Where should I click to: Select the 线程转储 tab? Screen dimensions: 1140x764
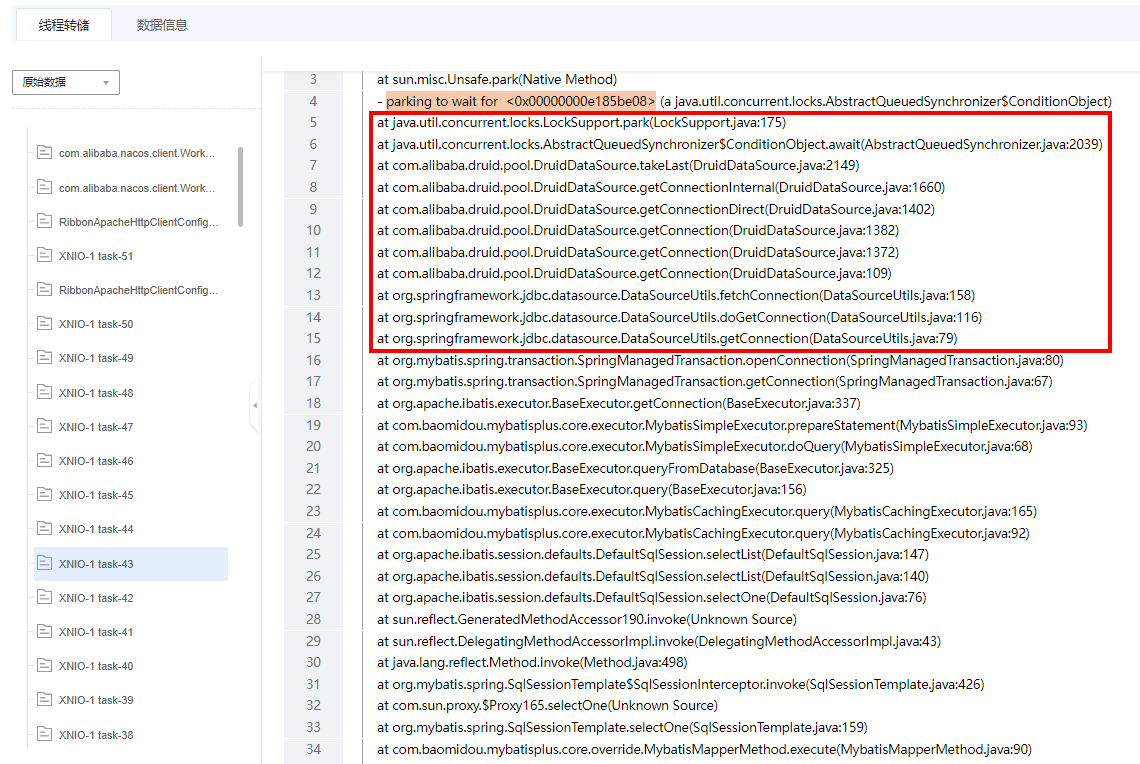pyautogui.click(x=64, y=25)
